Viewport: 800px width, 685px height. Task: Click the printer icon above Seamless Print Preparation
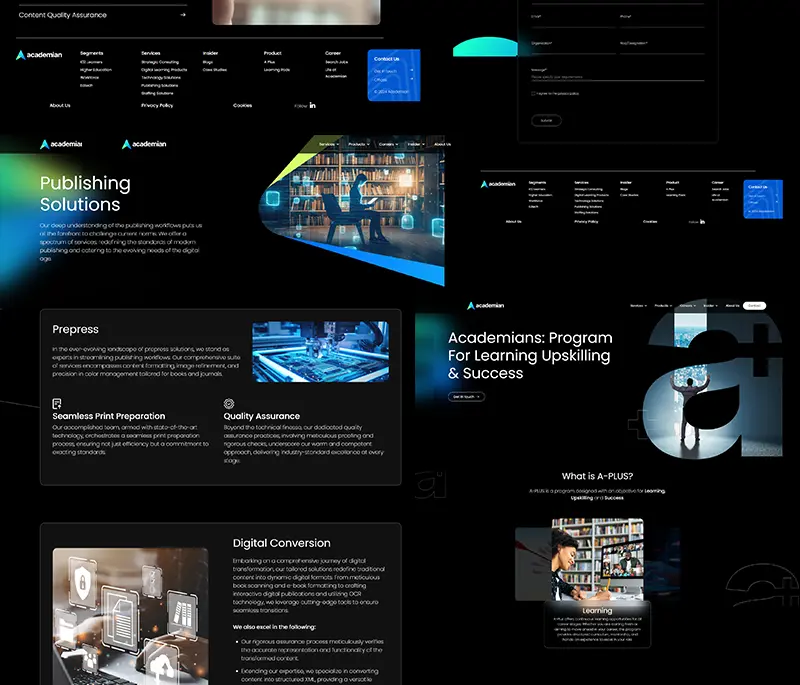point(56,403)
